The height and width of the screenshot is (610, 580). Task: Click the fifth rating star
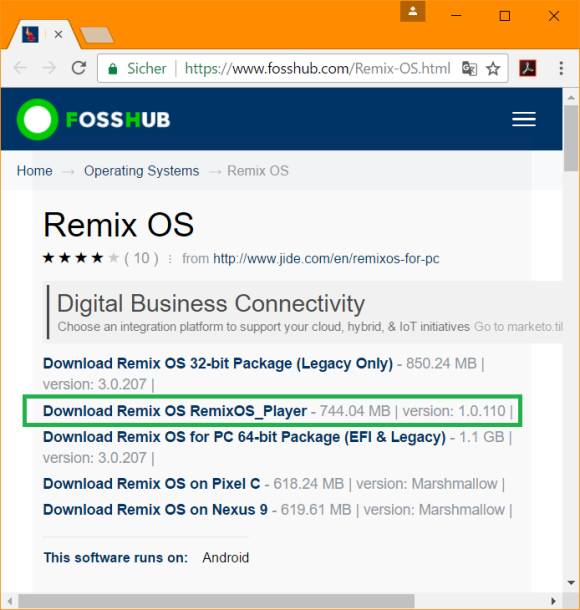[113, 258]
